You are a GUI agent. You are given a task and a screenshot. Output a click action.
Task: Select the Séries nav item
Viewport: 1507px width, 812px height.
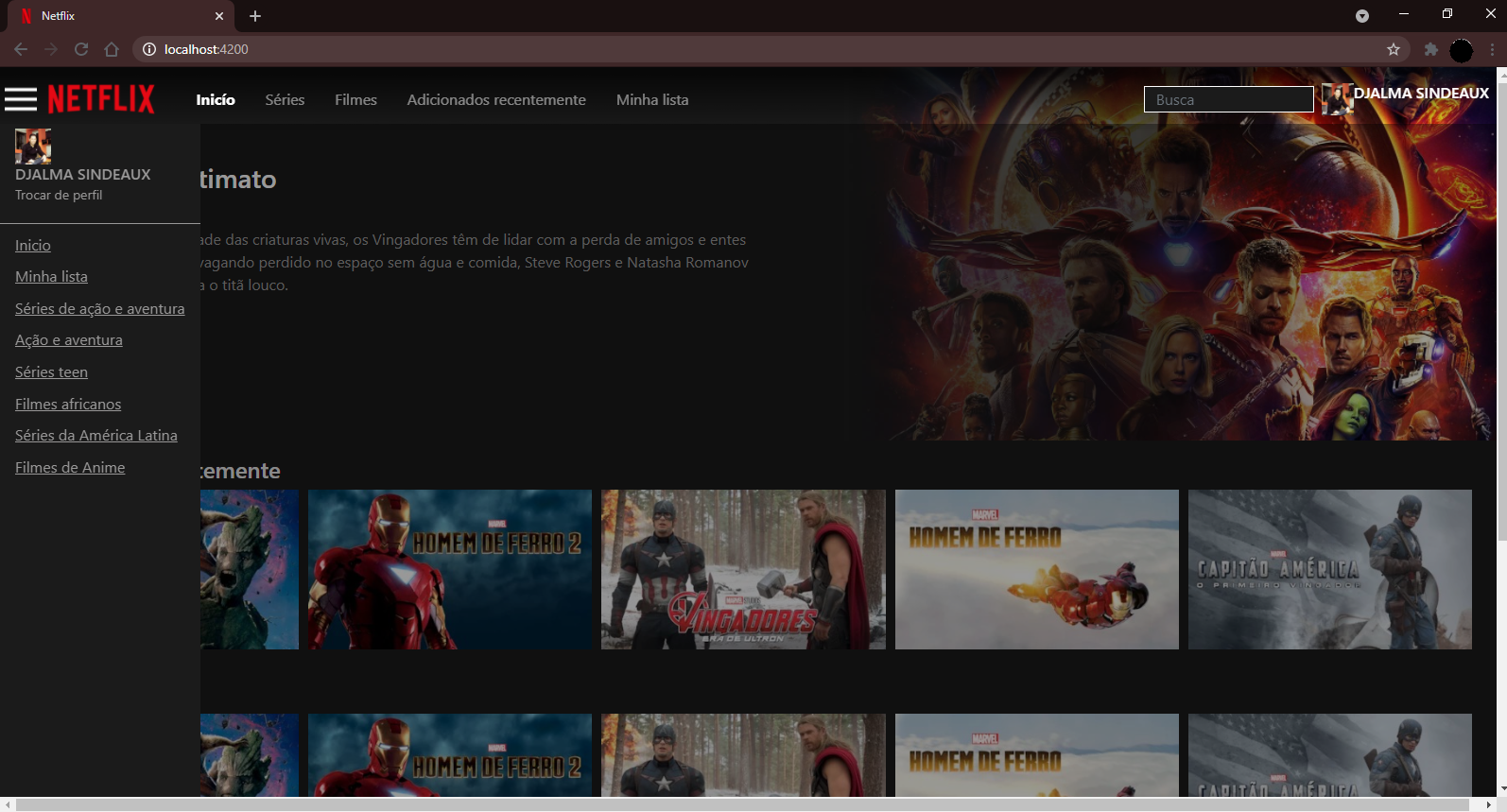click(x=285, y=99)
